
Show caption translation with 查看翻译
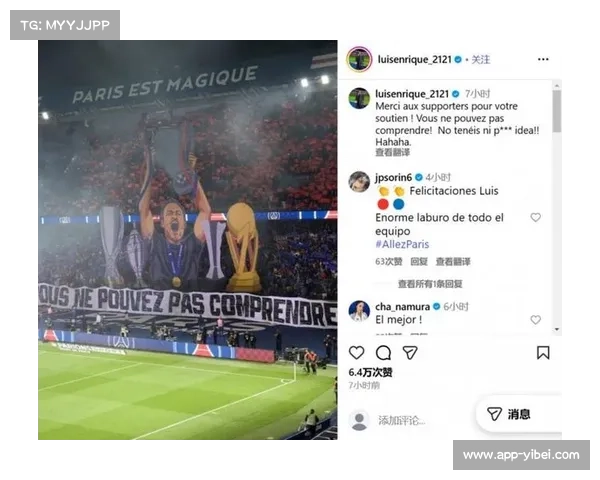(392, 152)
